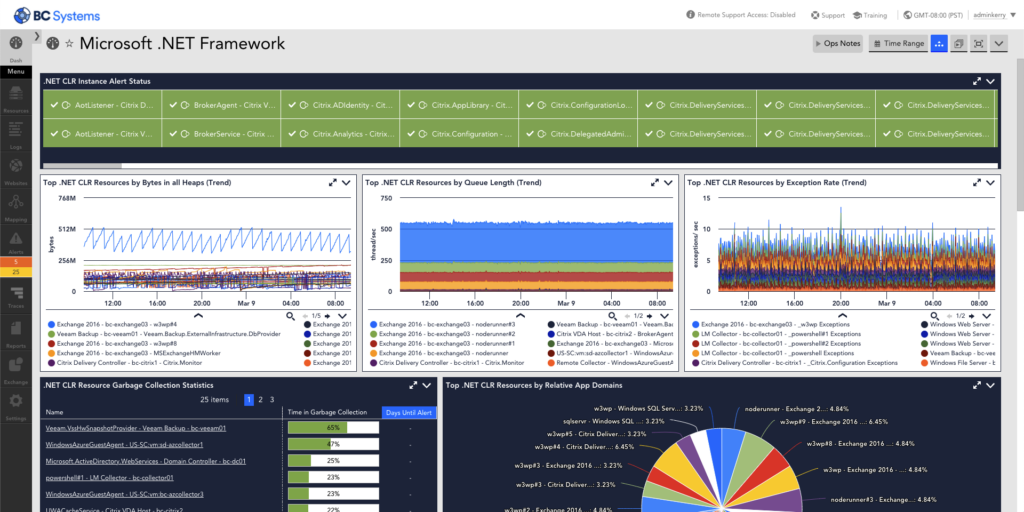Go to next legend page in Exception Rate chart
The height and width of the screenshot is (512, 1024).
970,315
